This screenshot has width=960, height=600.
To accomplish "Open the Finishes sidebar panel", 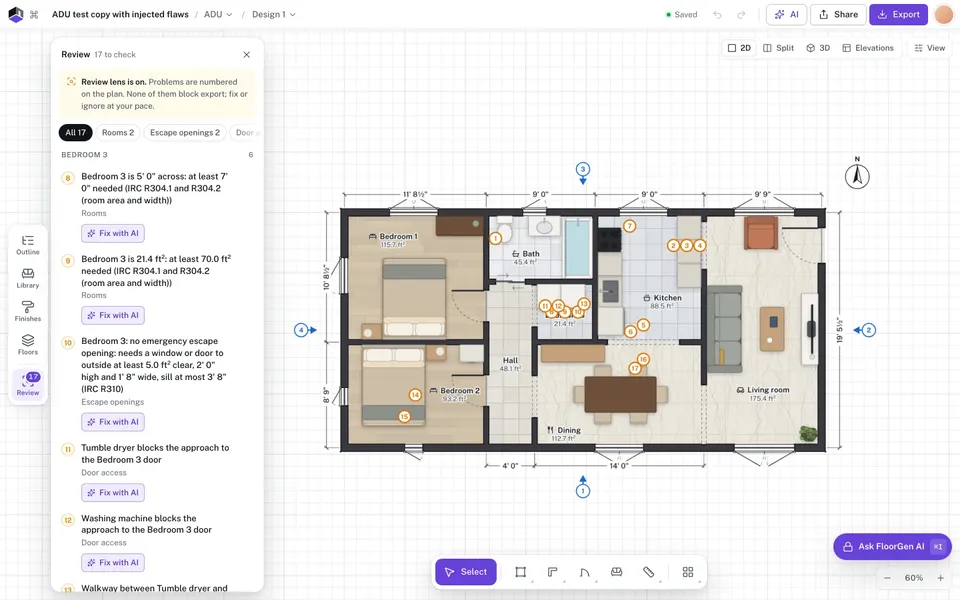I will [28, 311].
